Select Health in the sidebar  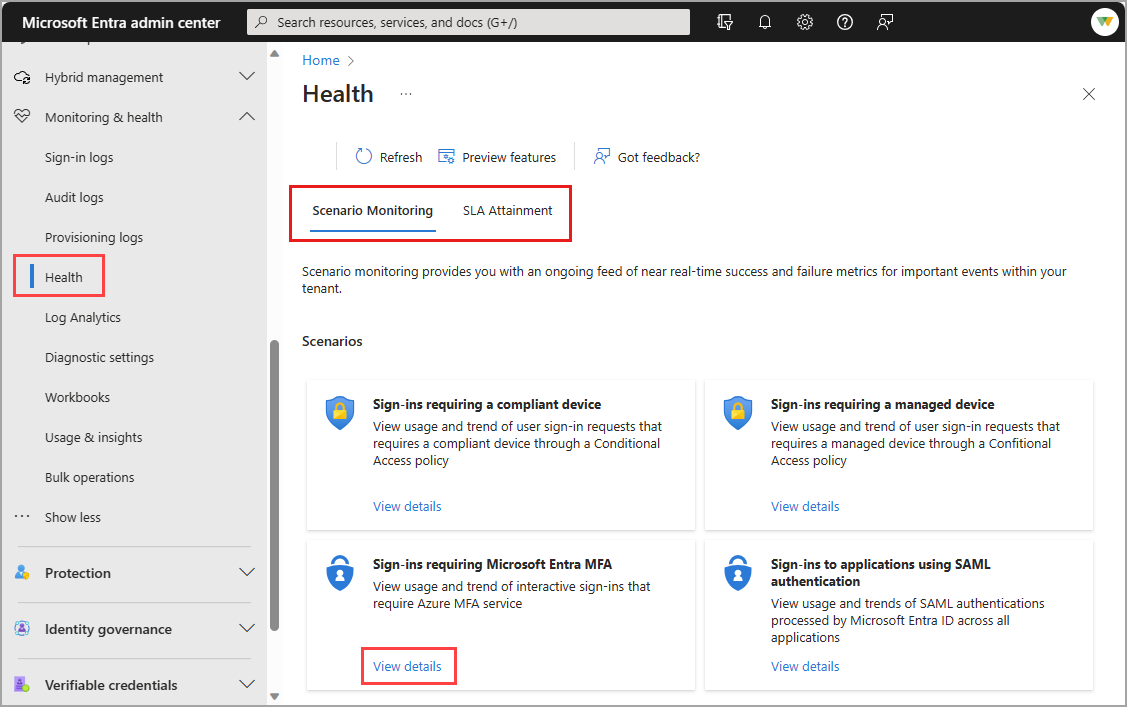63,277
